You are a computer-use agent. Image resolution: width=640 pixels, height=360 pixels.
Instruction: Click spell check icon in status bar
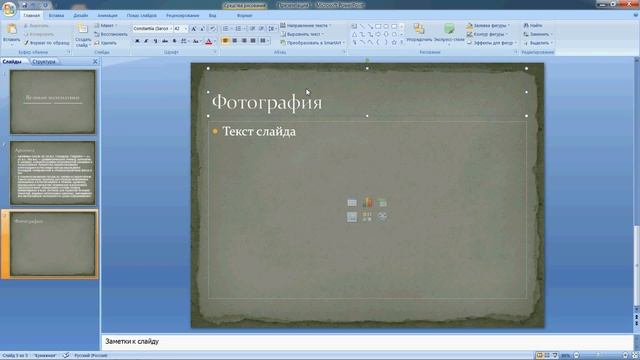[x=66, y=356]
